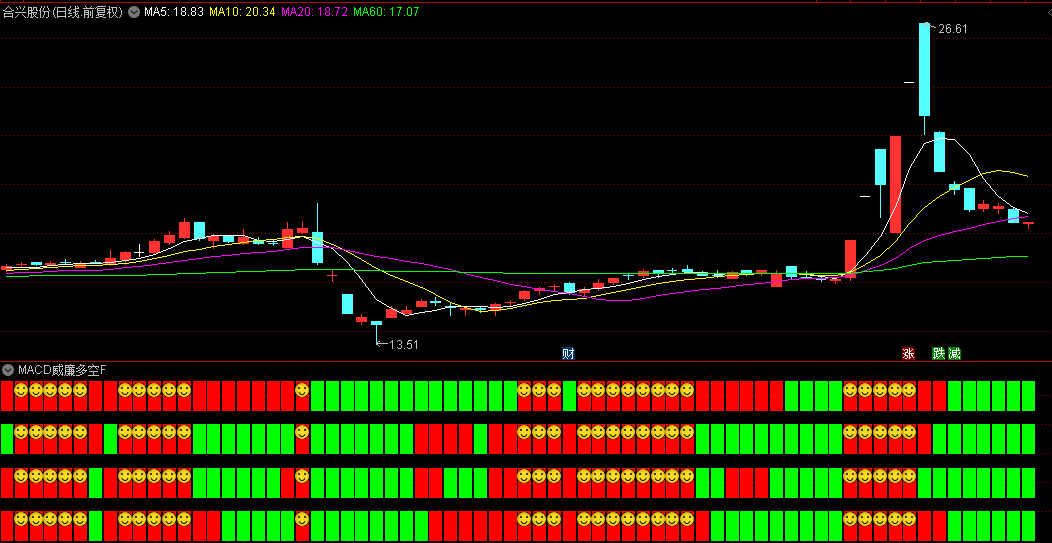Image resolution: width=1052 pixels, height=543 pixels.
Task: Click the MA60: 17.07 moving average label
Action: click(x=386, y=11)
